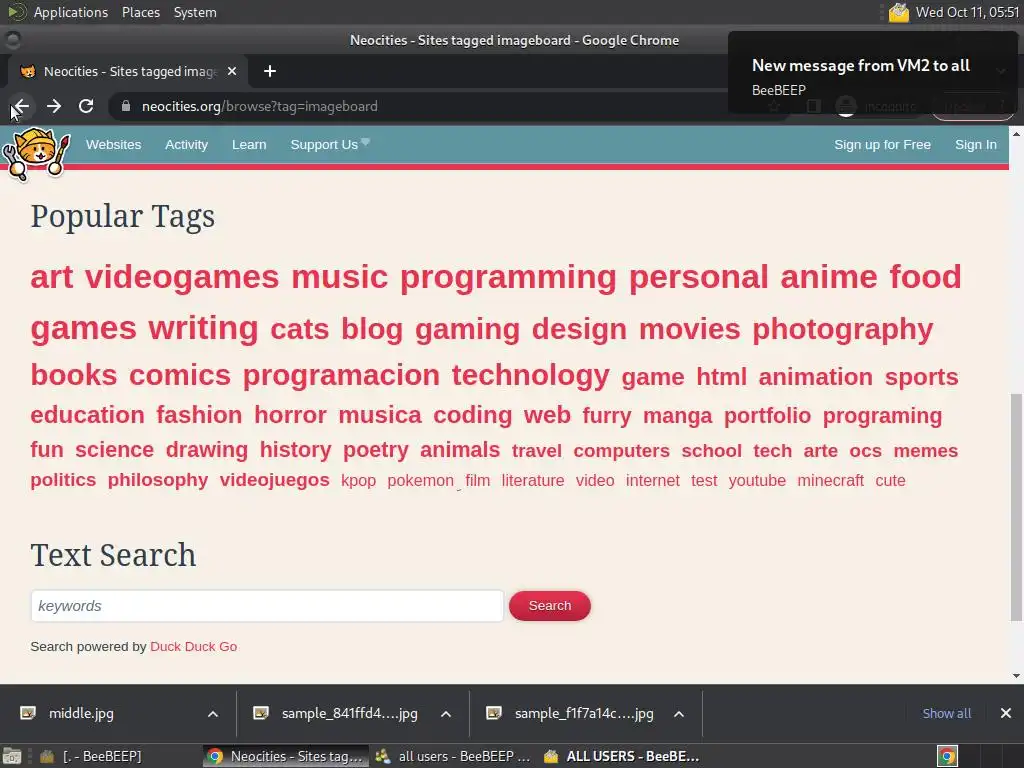
Task: Click the page vertical scrollbar thumb
Action: 1016,507
